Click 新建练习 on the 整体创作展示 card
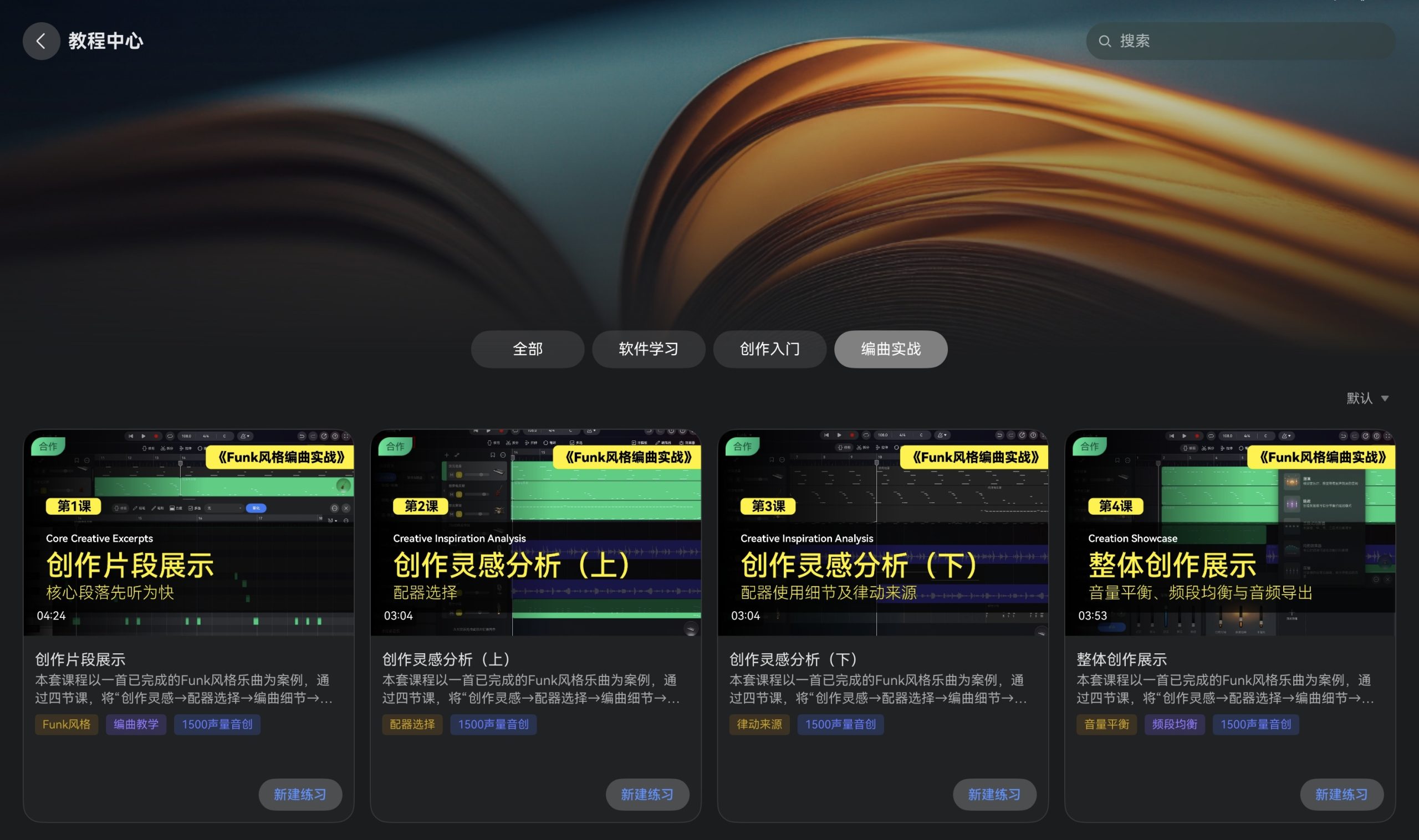The image size is (1419, 840). pyautogui.click(x=1341, y=794)
